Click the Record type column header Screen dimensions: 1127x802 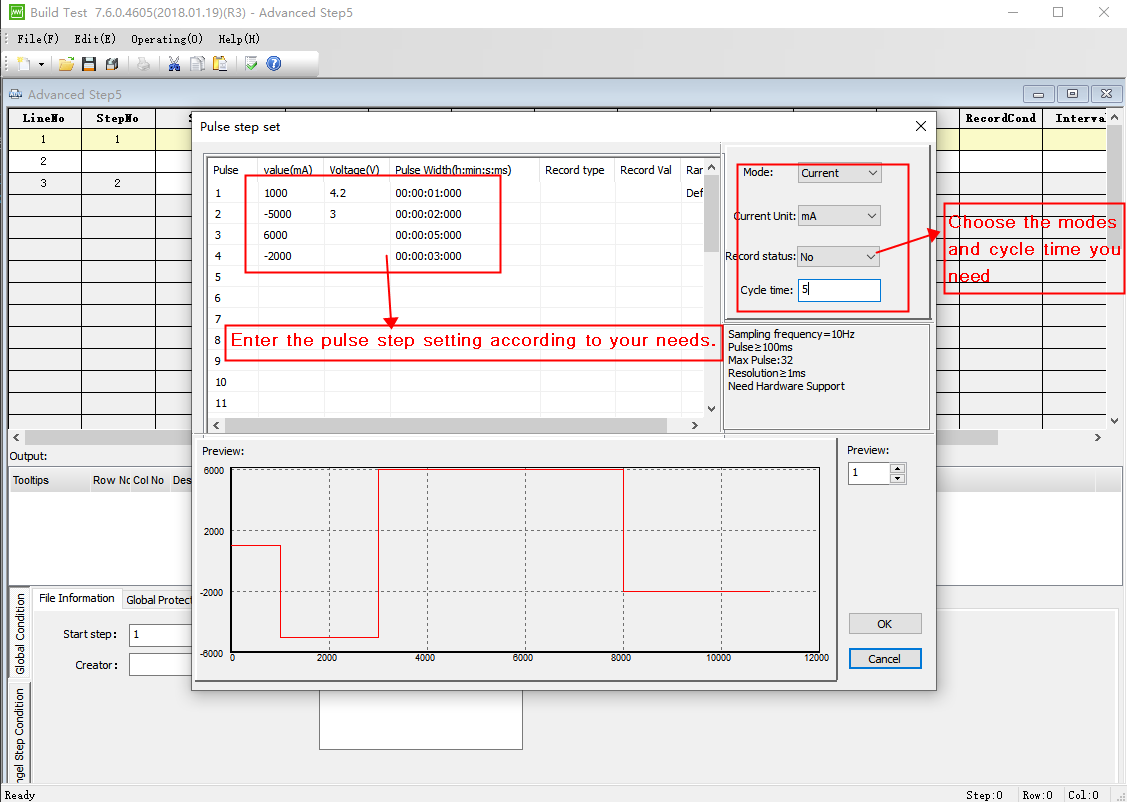(x=574, y=170)
